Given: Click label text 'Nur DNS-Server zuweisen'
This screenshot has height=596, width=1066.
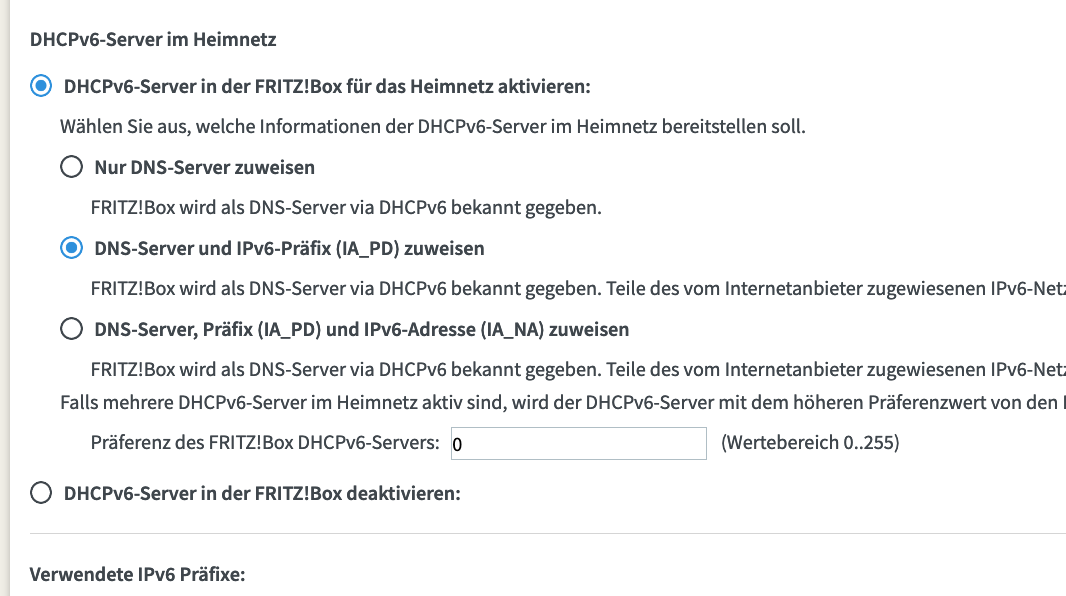Looking at the screenshot, I should tap(205, 167).
